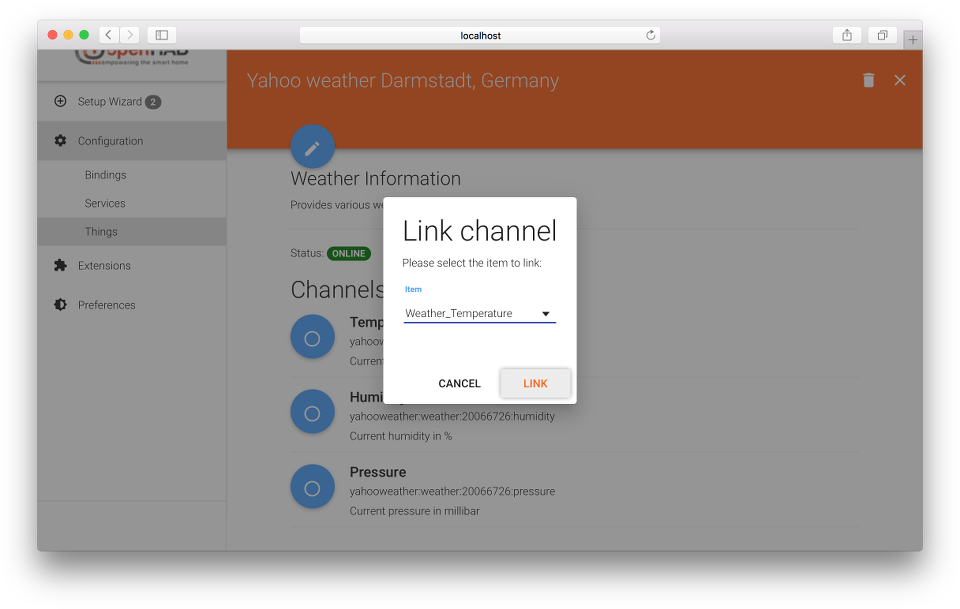960x609 pixels.
Task: Open Preferences in the sidebar
Action: [132, 305]
